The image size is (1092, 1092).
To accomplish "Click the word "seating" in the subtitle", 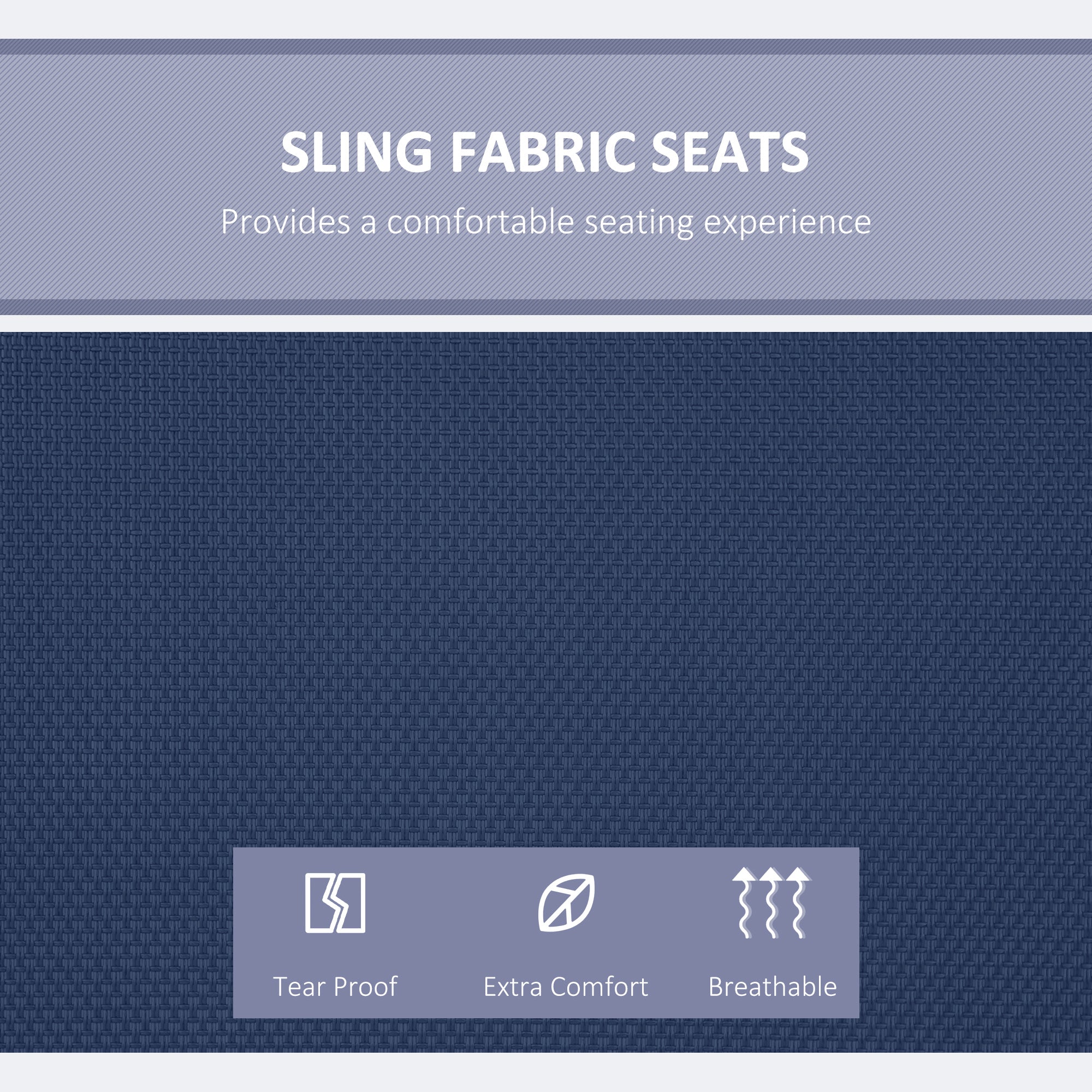I will [639, 223].
